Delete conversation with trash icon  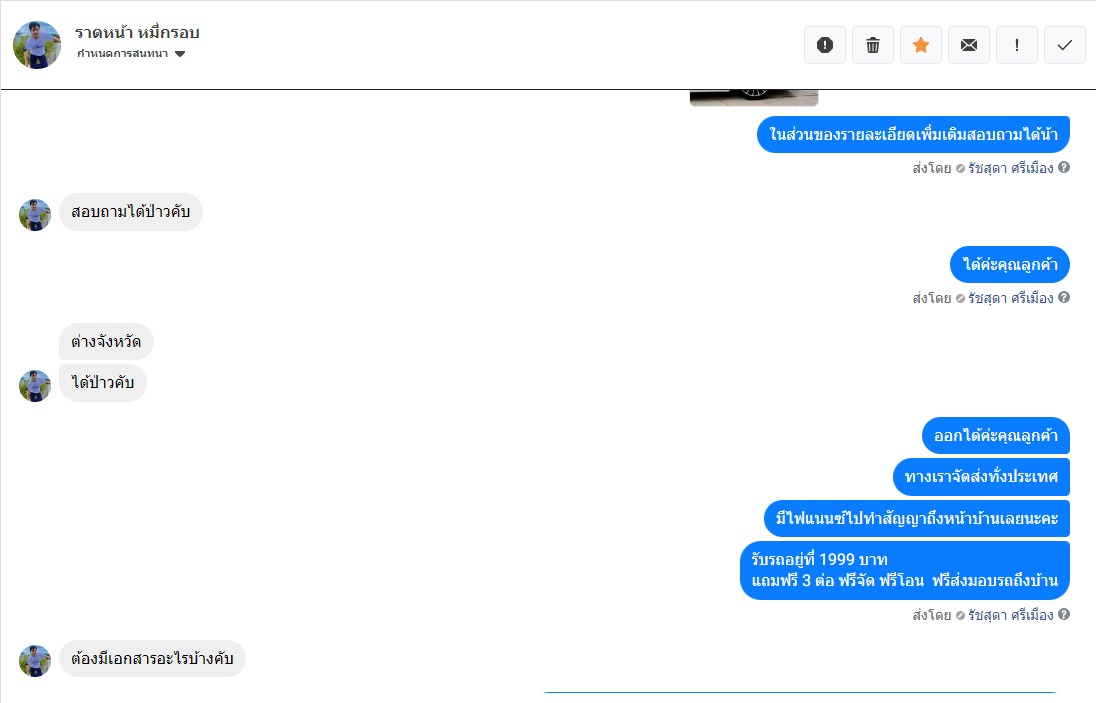(873, 45)
